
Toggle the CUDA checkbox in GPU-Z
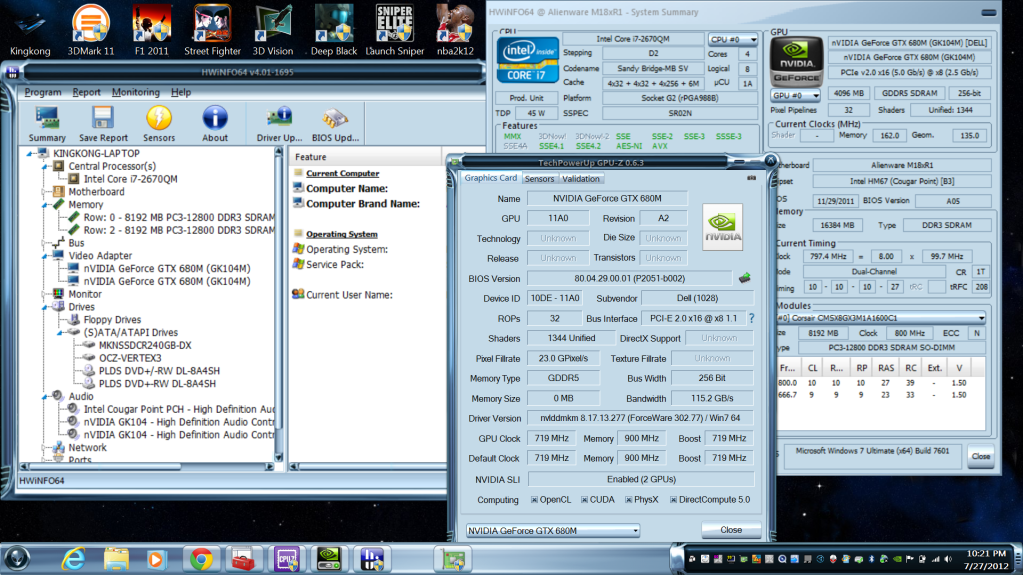[x=585, y=500]
